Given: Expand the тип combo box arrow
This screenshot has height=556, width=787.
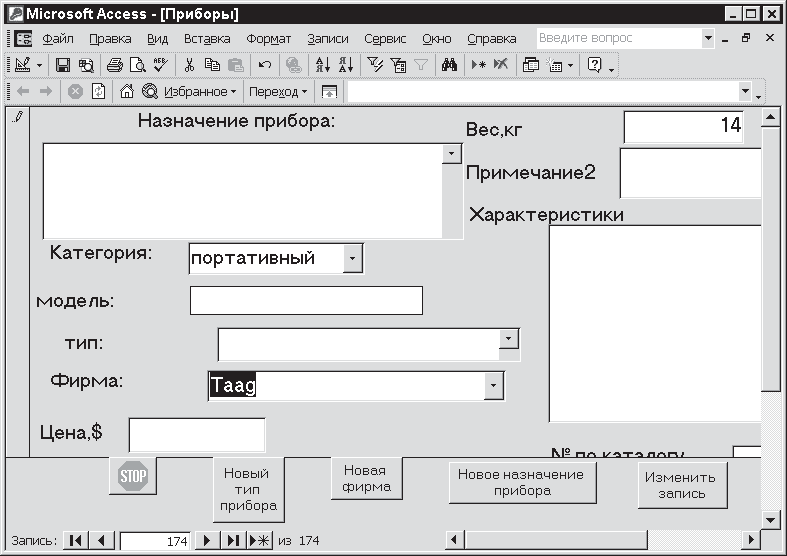Looking at the screenshot, I should (x=509, y=340).
